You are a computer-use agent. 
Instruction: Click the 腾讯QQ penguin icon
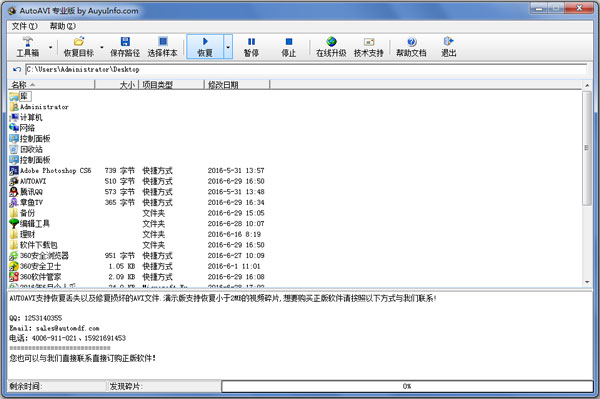coord(14,192)
